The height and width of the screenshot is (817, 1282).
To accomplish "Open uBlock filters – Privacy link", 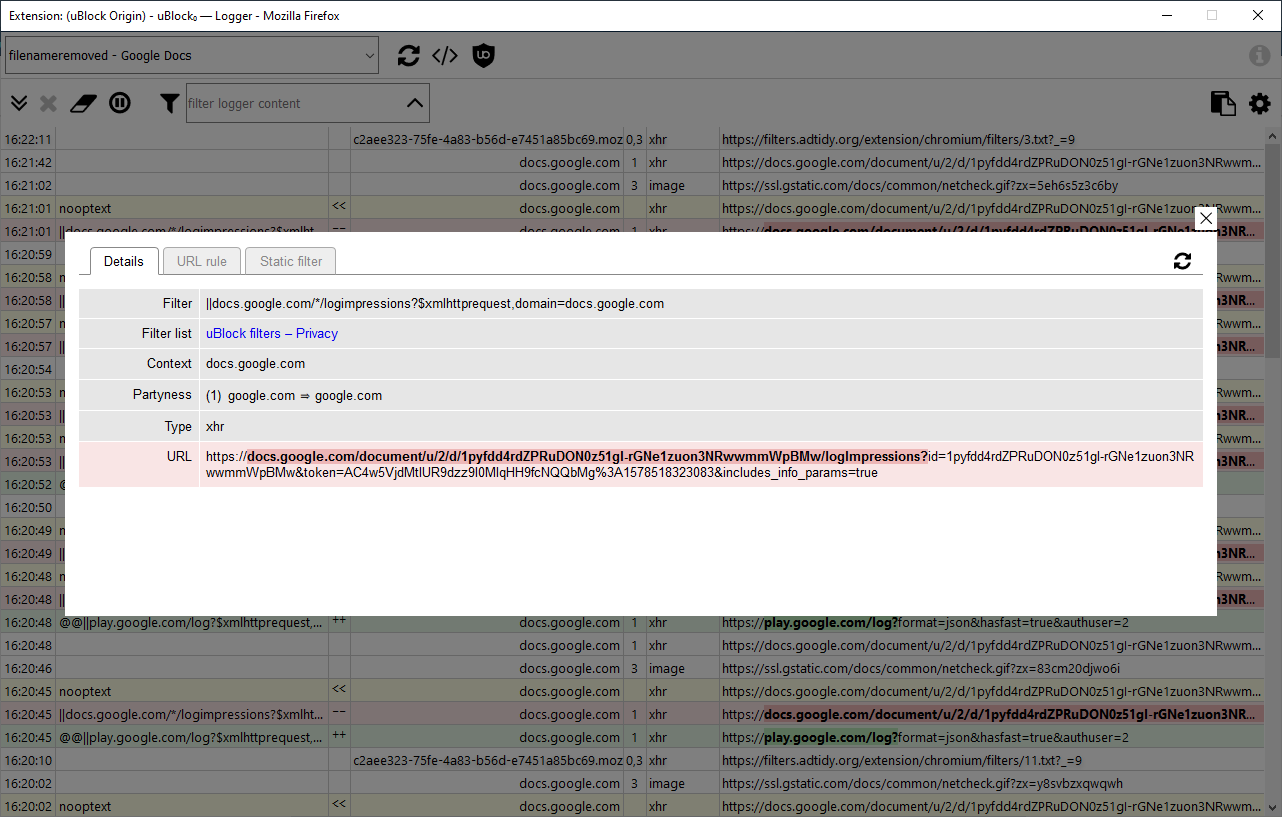I will pyautogui.click(x=272, y=333).
